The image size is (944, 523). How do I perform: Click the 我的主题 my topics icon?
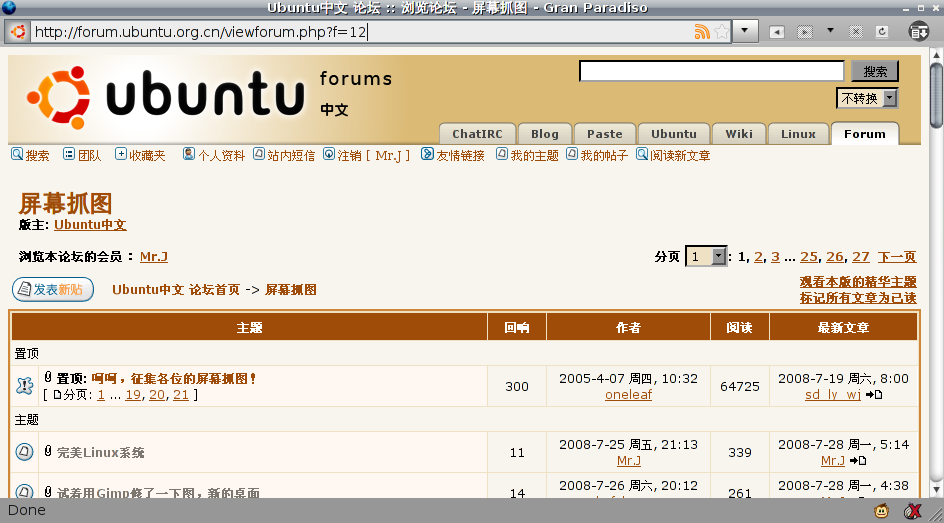502,154
